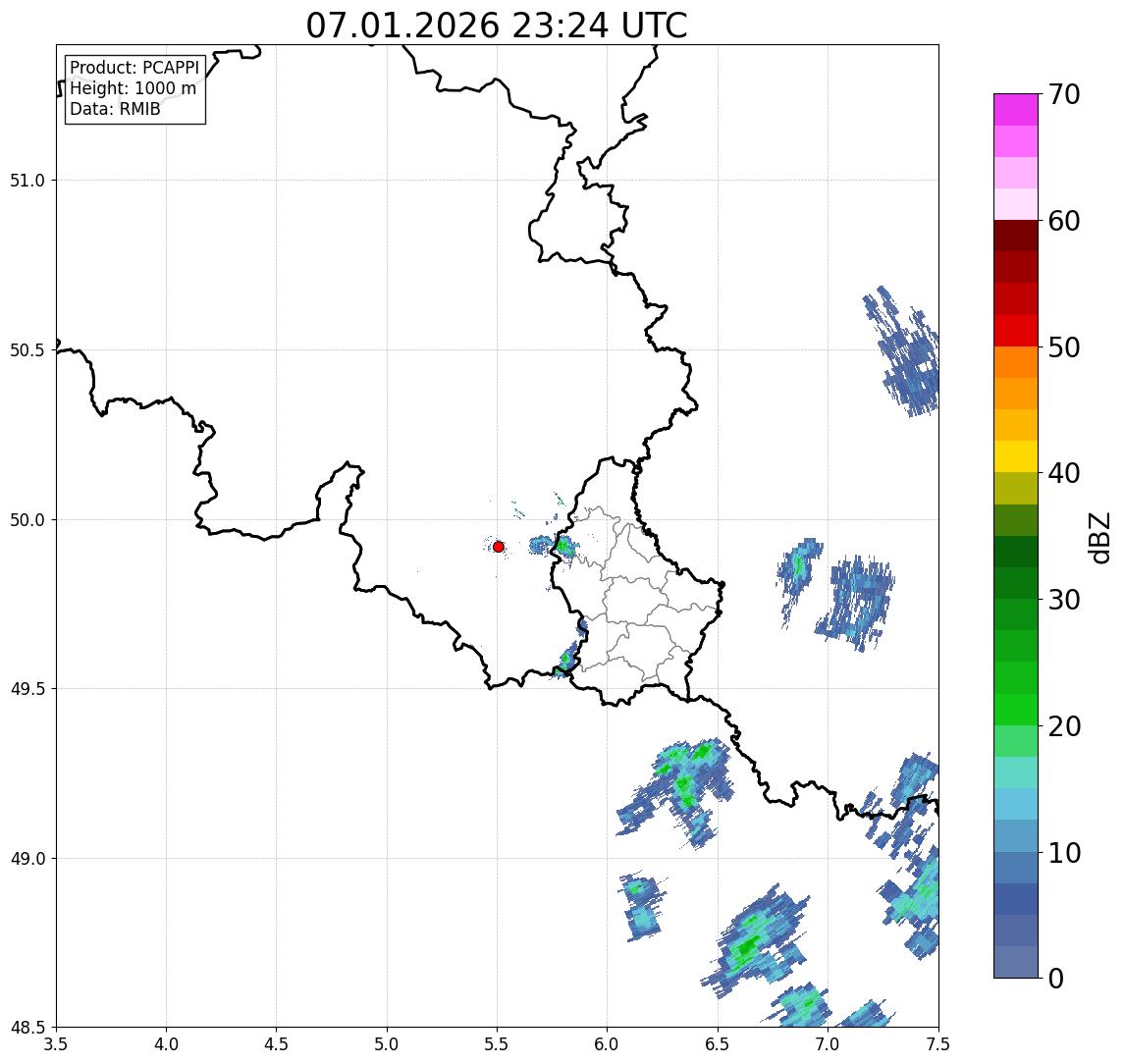Click the colorbar tick value 40
This screenshot has width=1124, height=1064.
coord(1063,473)
